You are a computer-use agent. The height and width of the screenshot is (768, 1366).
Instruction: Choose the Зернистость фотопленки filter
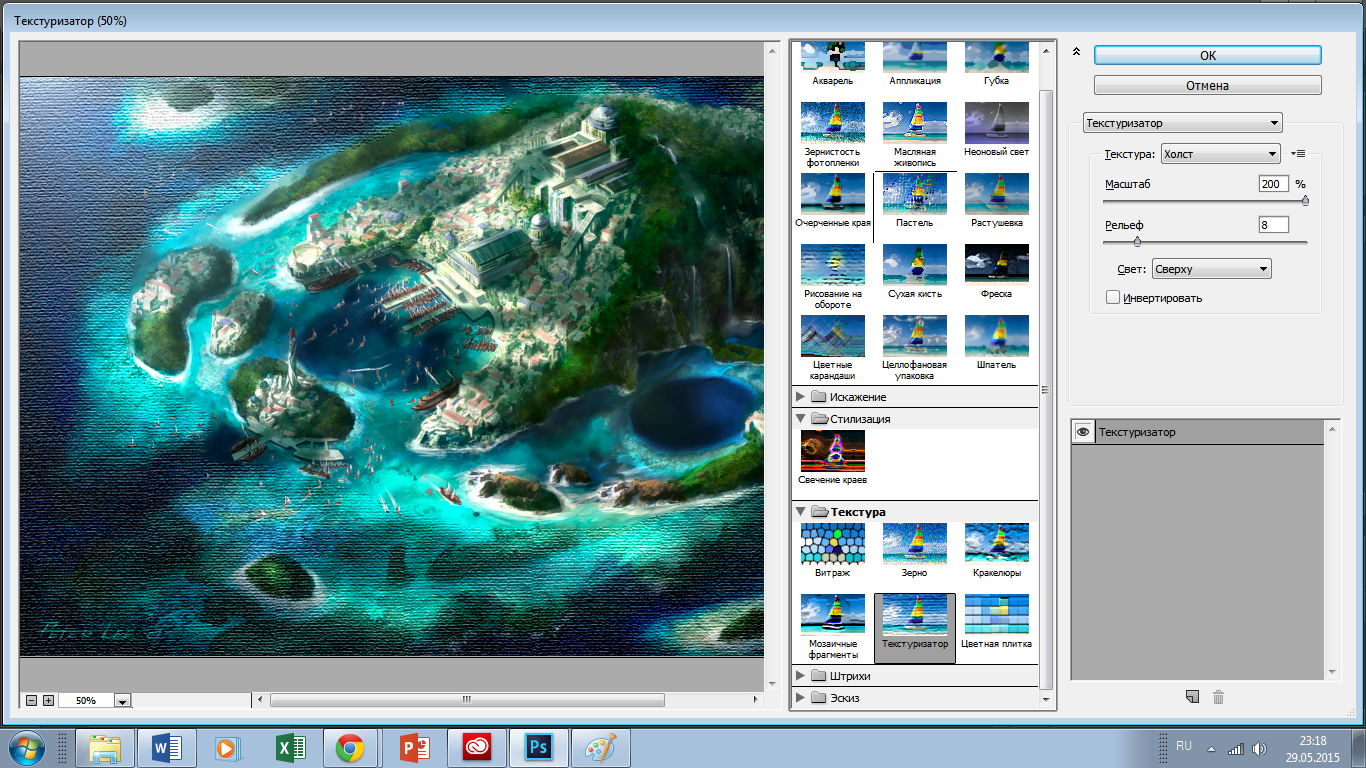[x=832, y=123]
